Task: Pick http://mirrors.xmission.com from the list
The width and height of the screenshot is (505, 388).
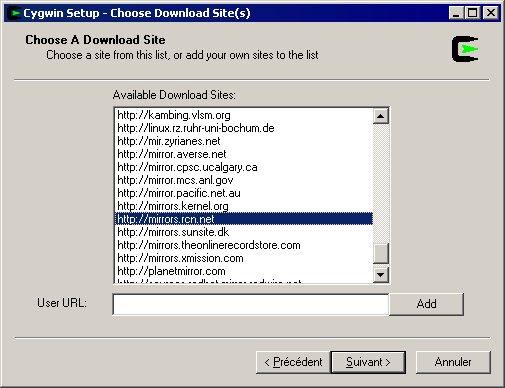Action: click(x=244, y=258)
